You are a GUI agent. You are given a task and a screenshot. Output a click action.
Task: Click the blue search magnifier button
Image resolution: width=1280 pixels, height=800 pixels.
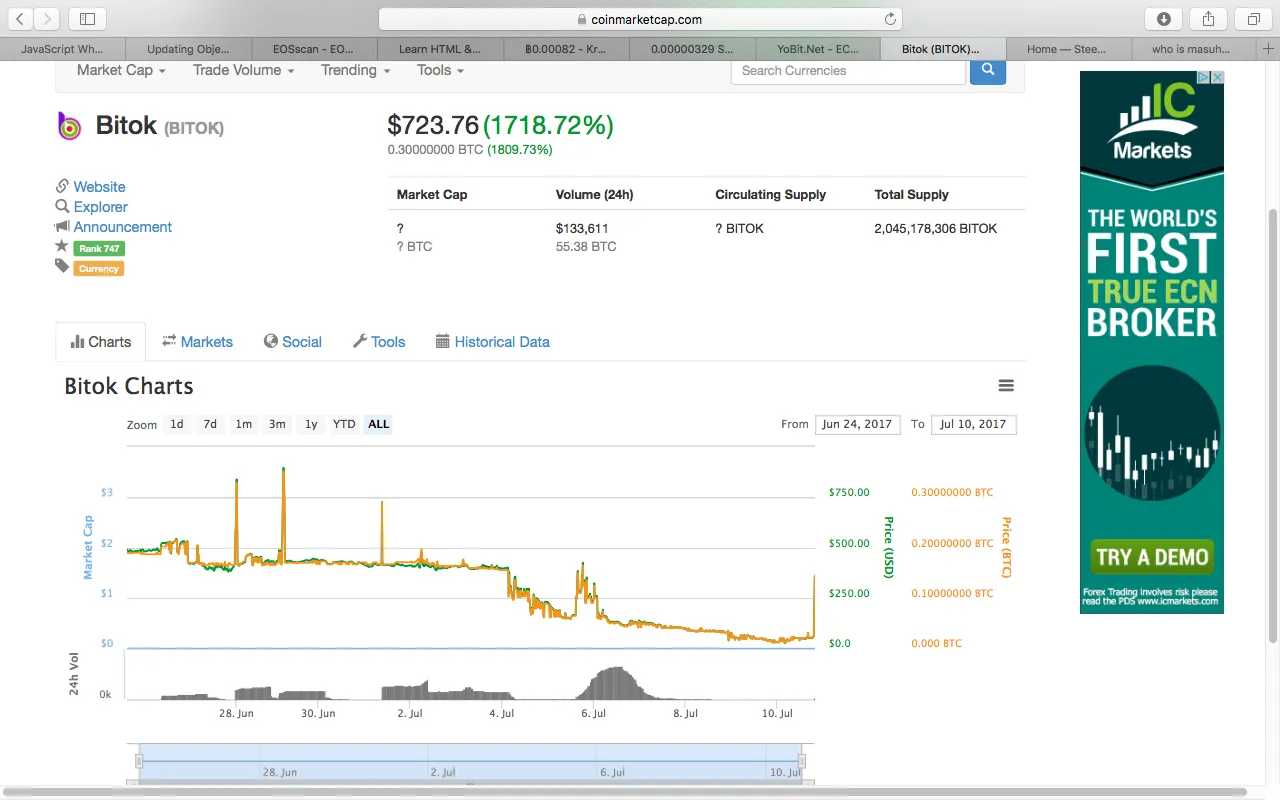pos(988,70)
